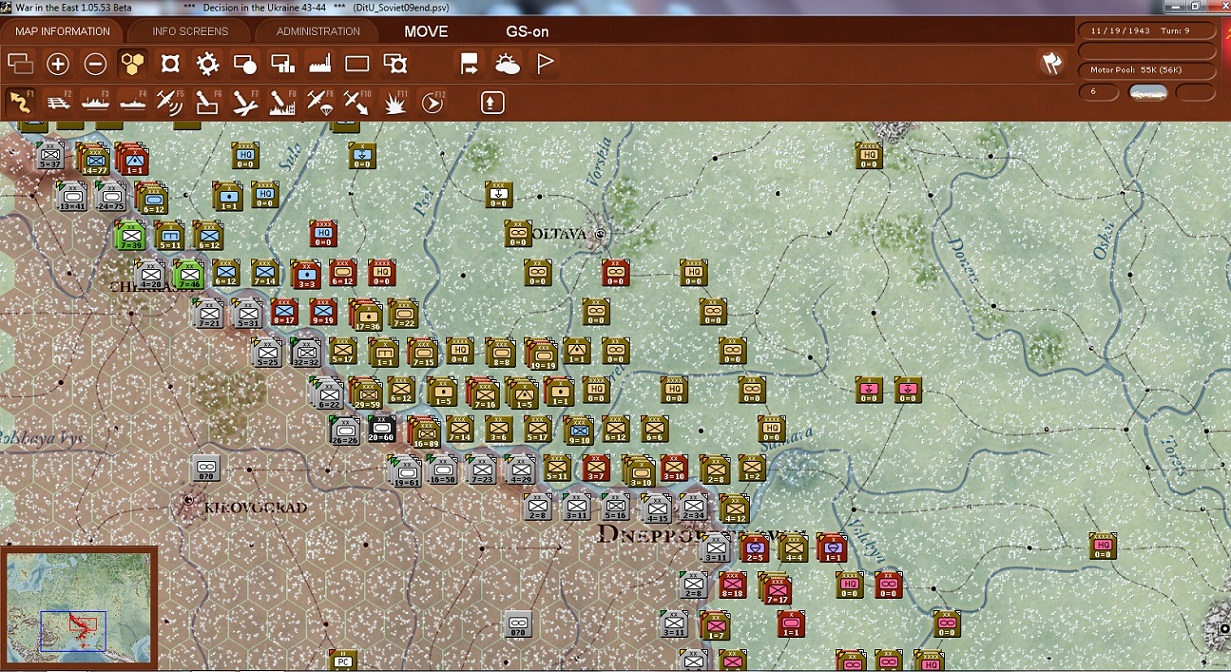The height and width of the screenshot is (672, 1231).
Task: Select the black unit labeled 20=60
Action: click(x=381, y=429)
